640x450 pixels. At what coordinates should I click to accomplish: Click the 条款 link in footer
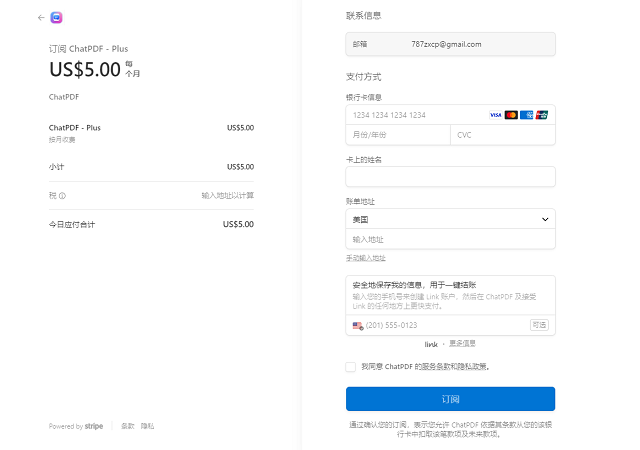pyautogui.click(x=127, y=426)
